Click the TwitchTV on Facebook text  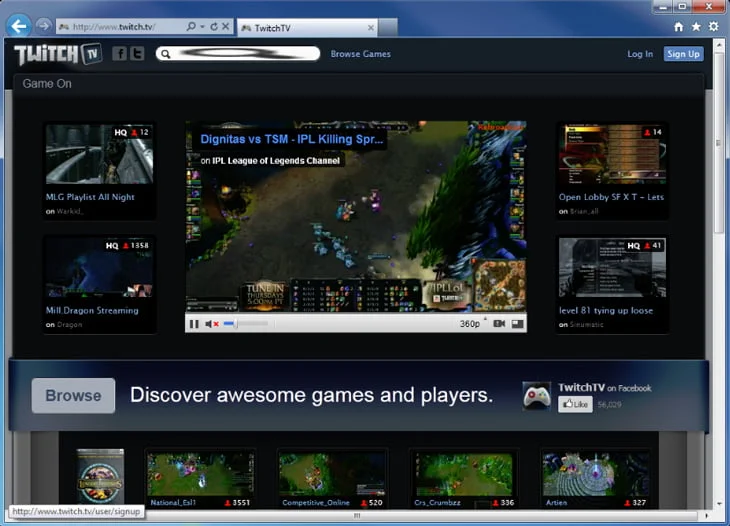(605, 388)
